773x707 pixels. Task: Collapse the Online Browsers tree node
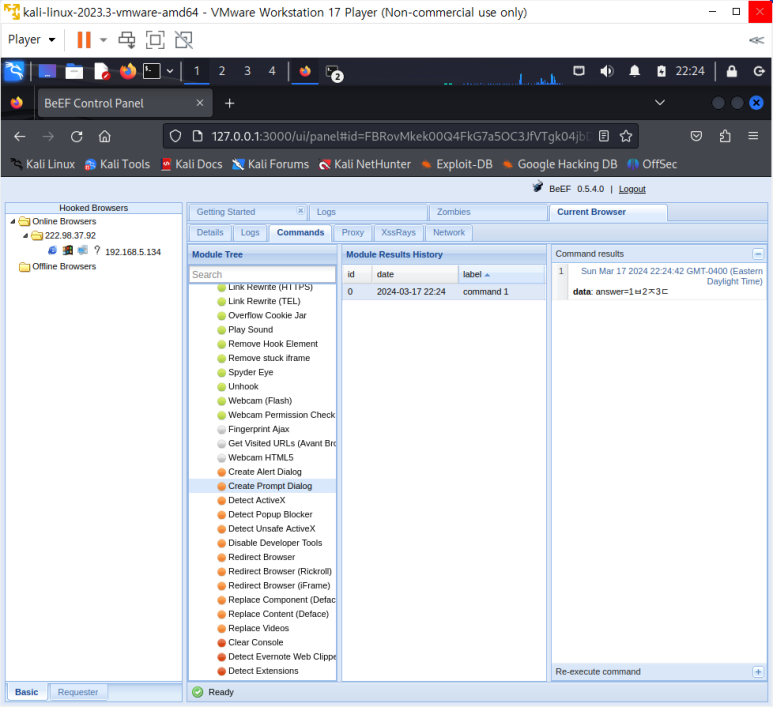coord(13,221)
